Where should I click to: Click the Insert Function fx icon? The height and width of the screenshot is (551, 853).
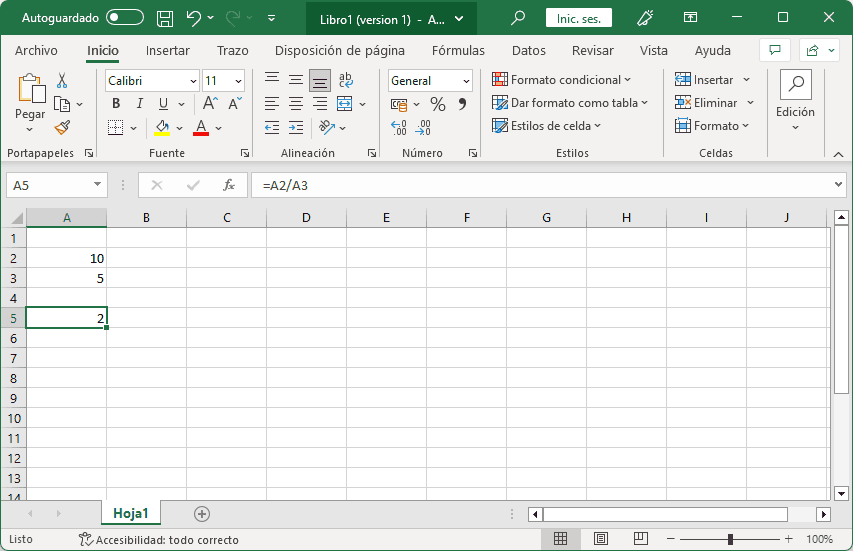pyautogui.click(x=229, y=185)
